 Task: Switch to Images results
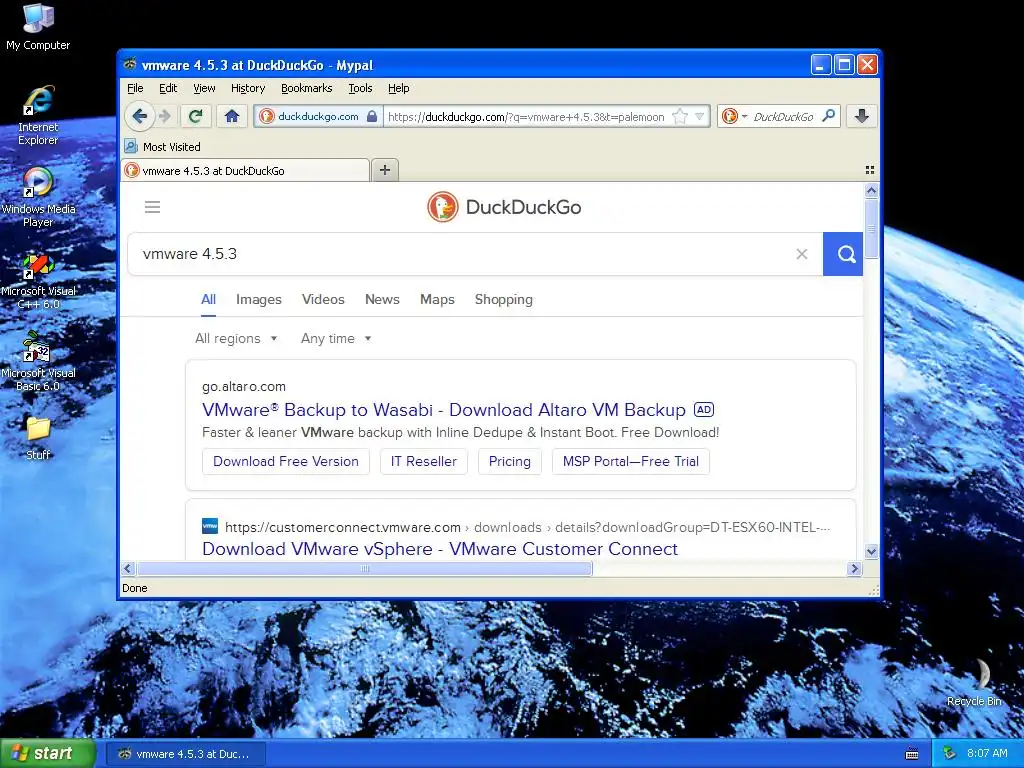tap(259, 299)
